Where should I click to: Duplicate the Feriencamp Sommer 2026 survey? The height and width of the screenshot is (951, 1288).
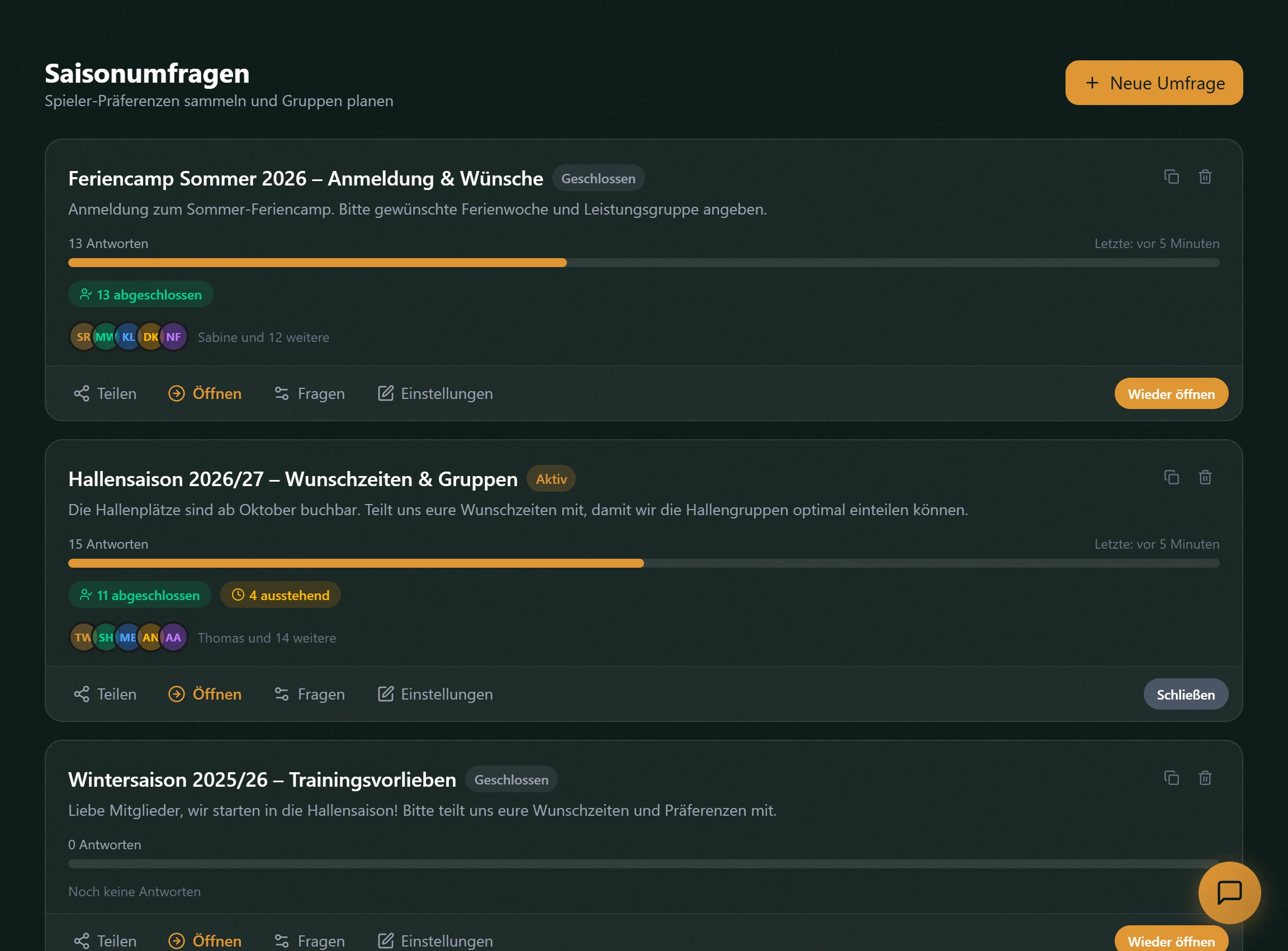pyautogui.click(x=1171, y=177)
